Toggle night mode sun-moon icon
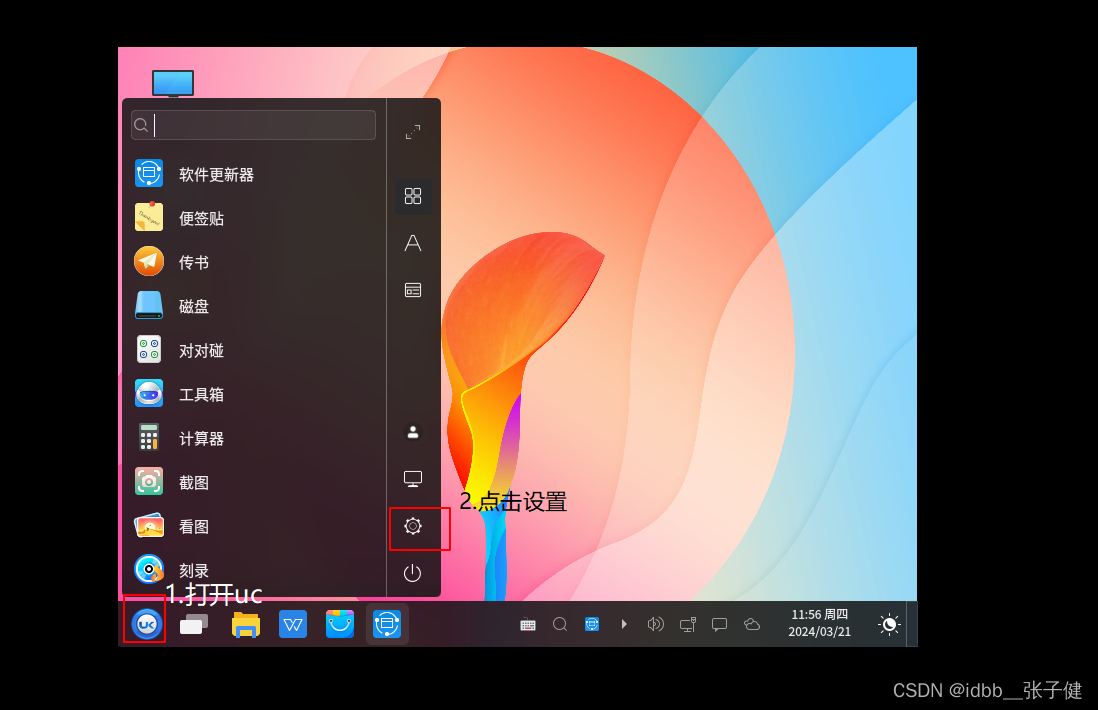The image size is (1098, 710). point(889,624)
